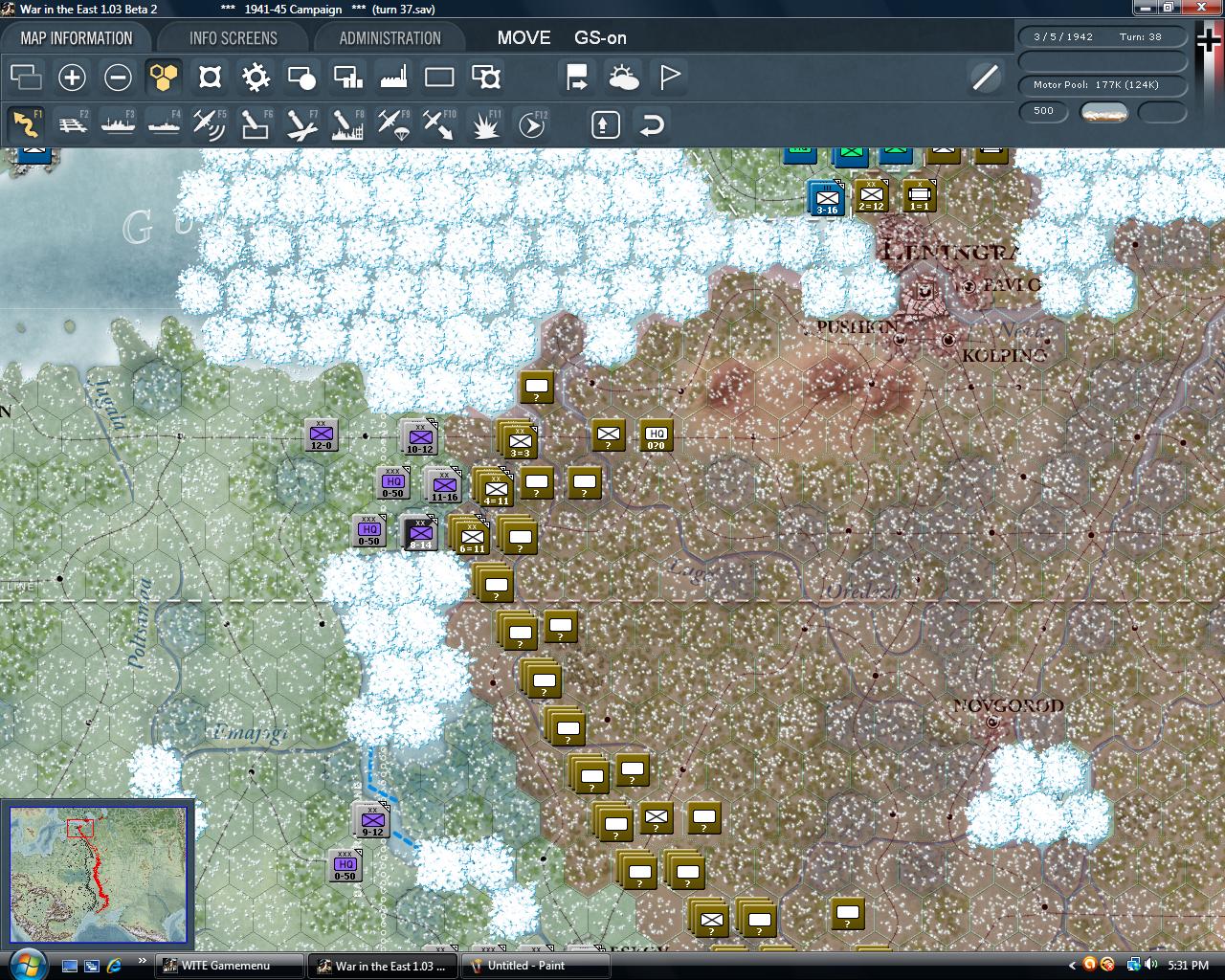Select Soviet HQ 0?0 counter
Screen dimensions: 1225x980
(x=656, y=434)
